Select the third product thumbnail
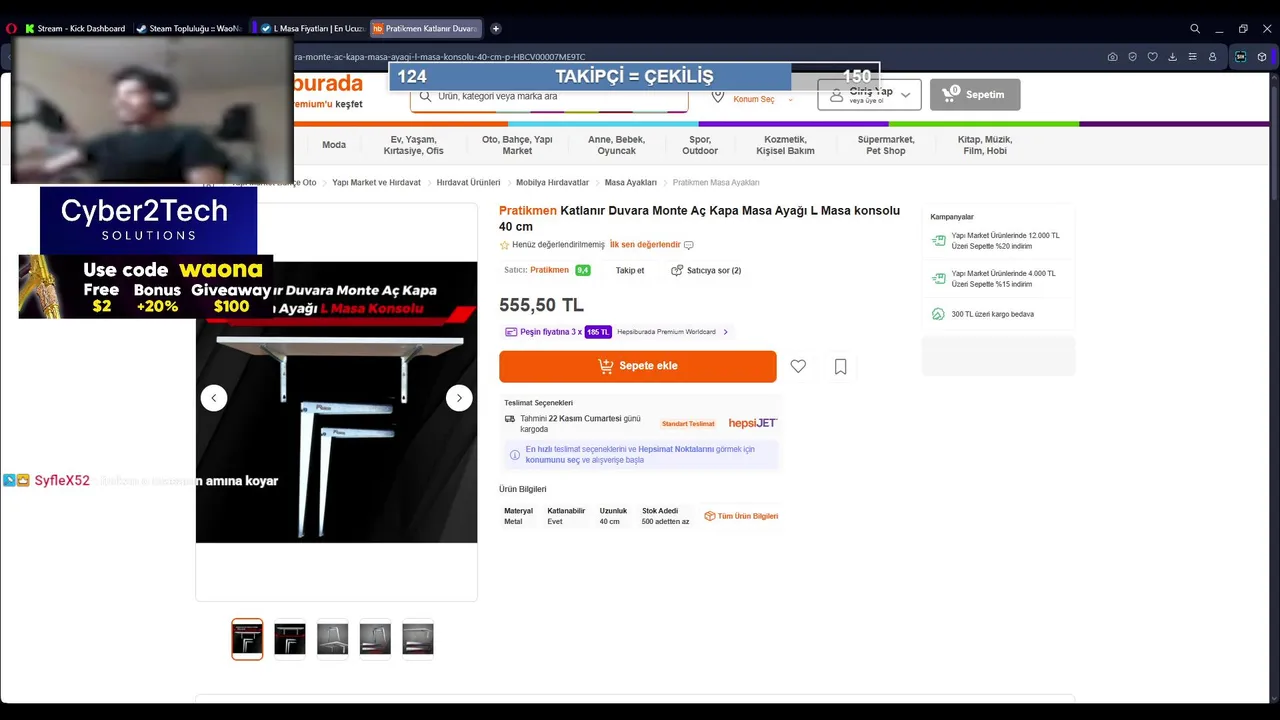The width and height of the screenshot is (1280, 720). click(x=333, y=639)
